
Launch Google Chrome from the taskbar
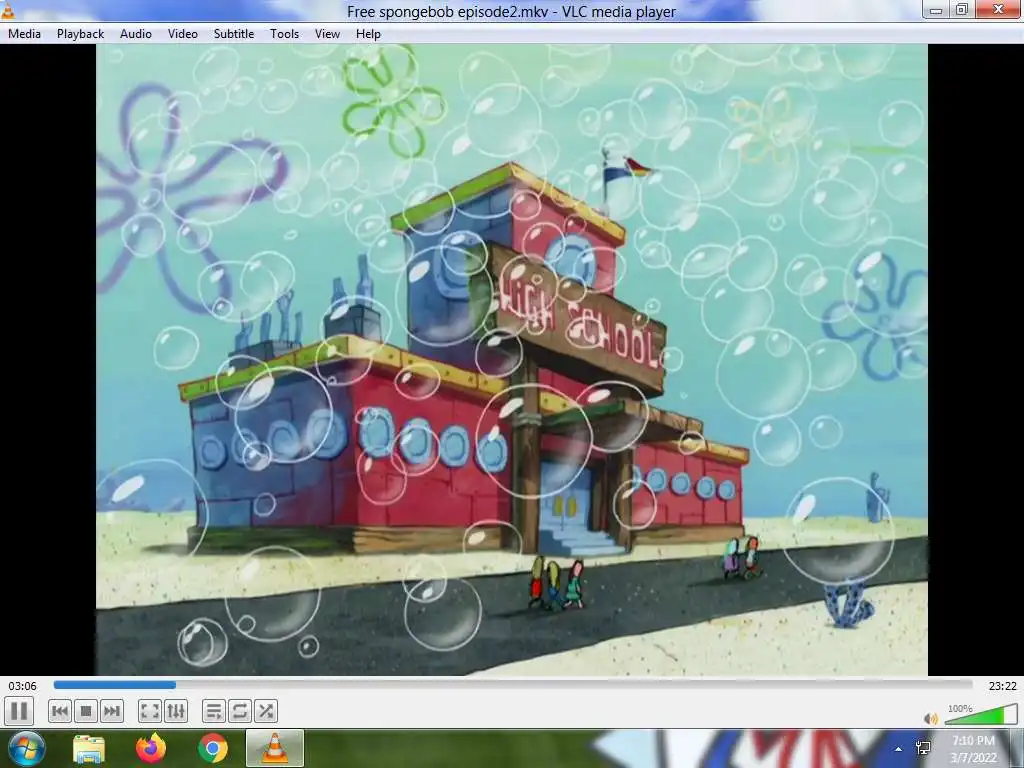213,748
